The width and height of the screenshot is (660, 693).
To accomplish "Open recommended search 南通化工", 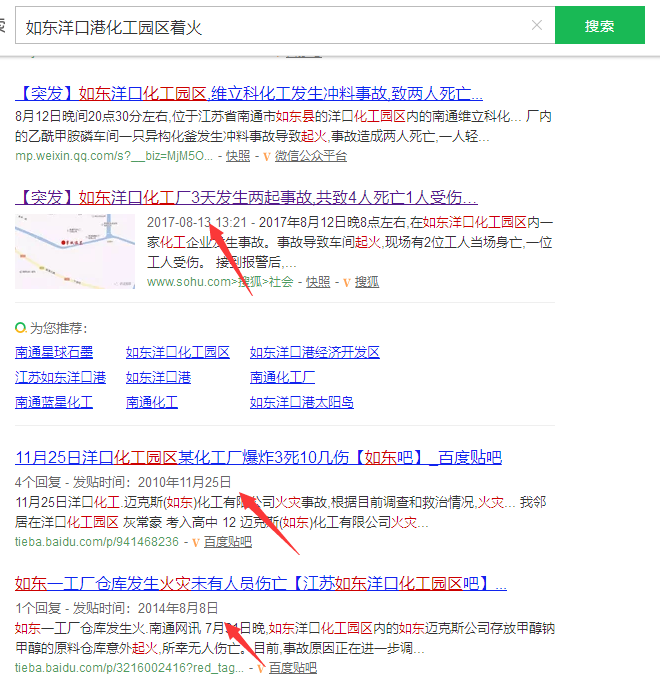I will click(x=152, y=402).
